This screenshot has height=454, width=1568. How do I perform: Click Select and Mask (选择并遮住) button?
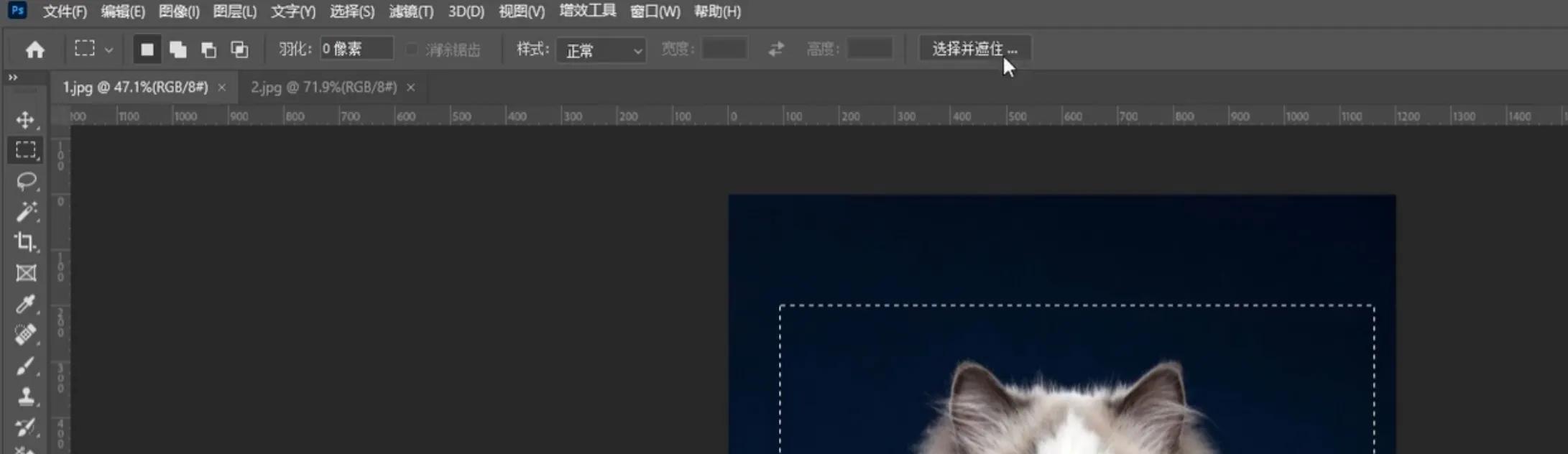click(974, 49)
